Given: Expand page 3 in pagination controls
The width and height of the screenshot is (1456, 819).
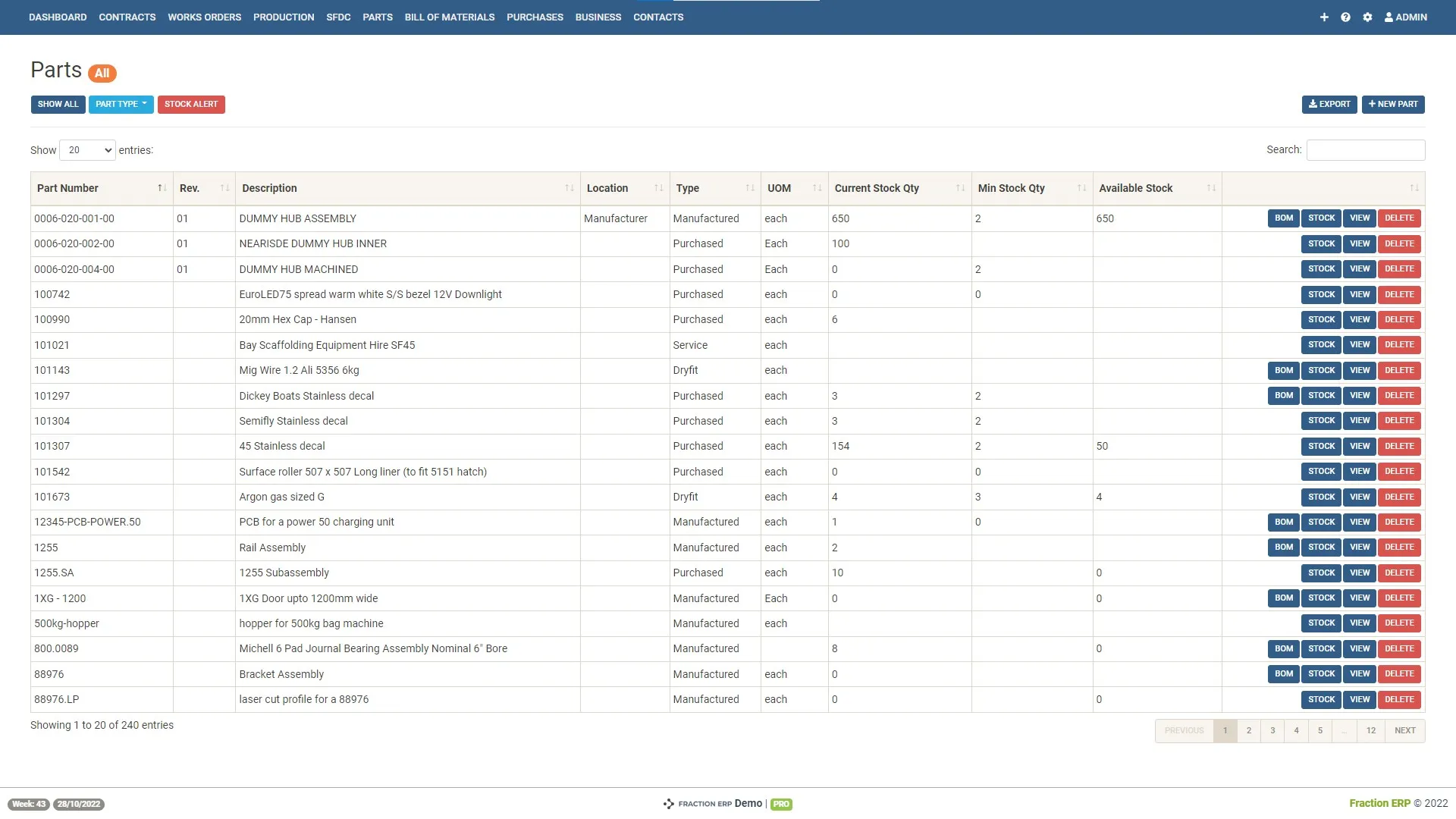Looking at the screenshot, I should [1272, 730].
